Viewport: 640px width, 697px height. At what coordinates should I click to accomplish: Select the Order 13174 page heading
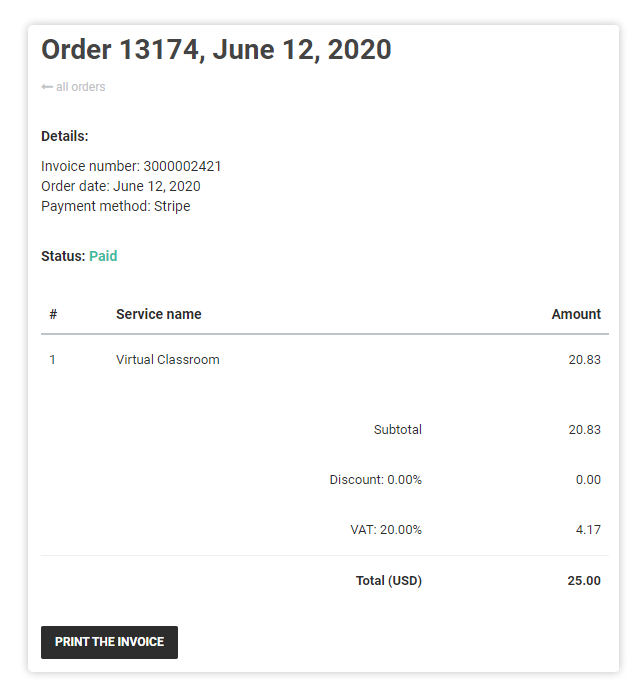pyautogui.click(x=216, y=49)
